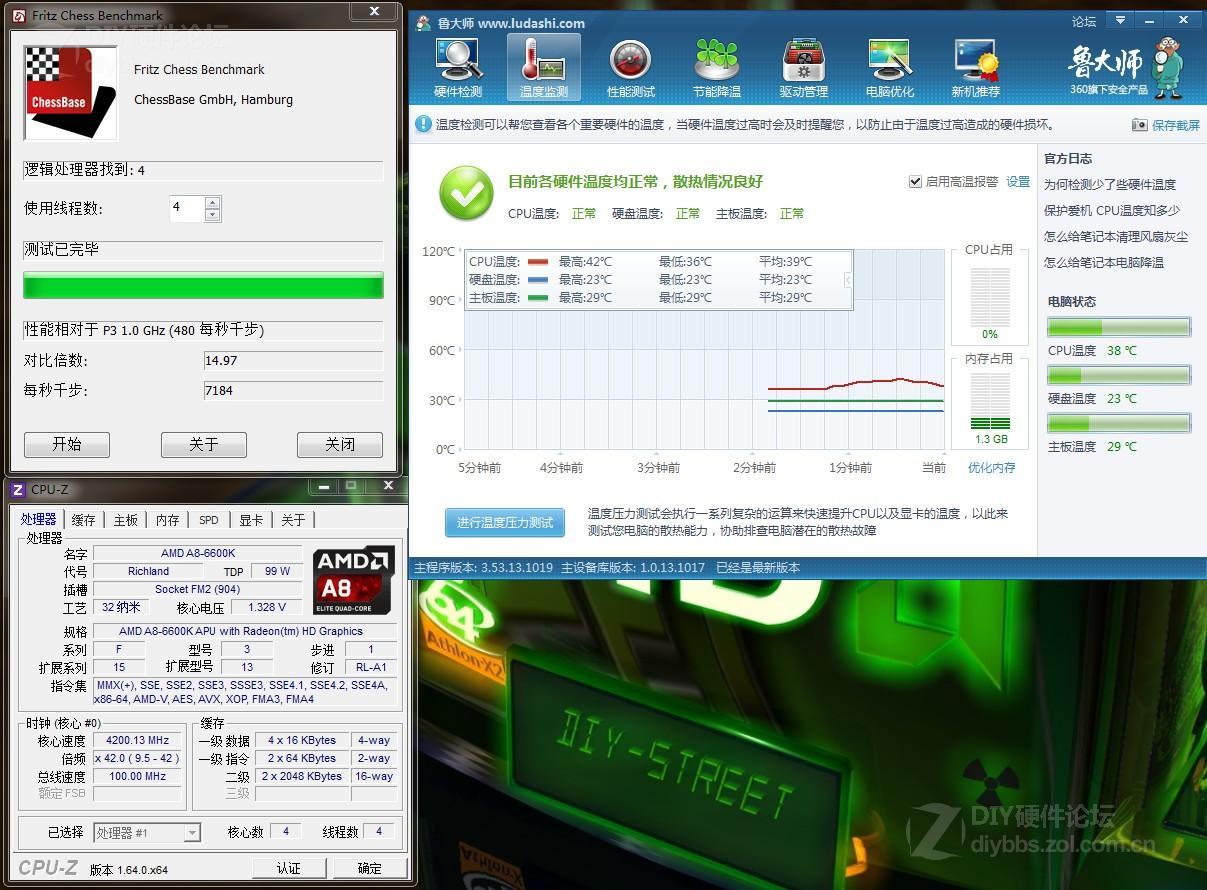Open the 保护爱机 CPU温度知多少 link

tap(1112, 210)
